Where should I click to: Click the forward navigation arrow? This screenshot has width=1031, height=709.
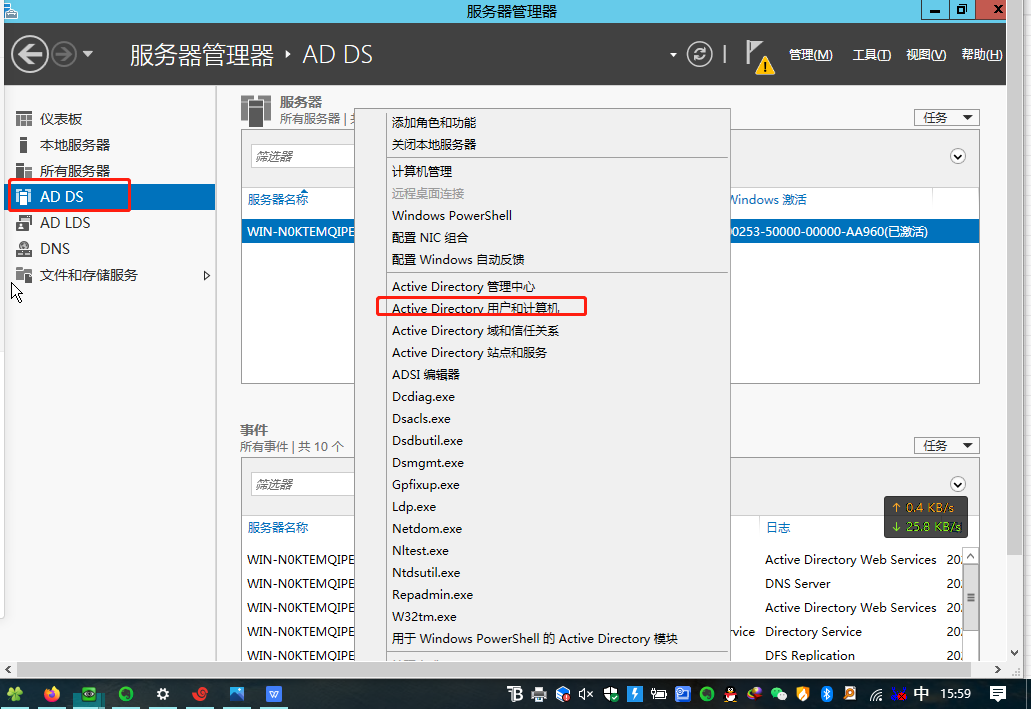click(64, 54)
